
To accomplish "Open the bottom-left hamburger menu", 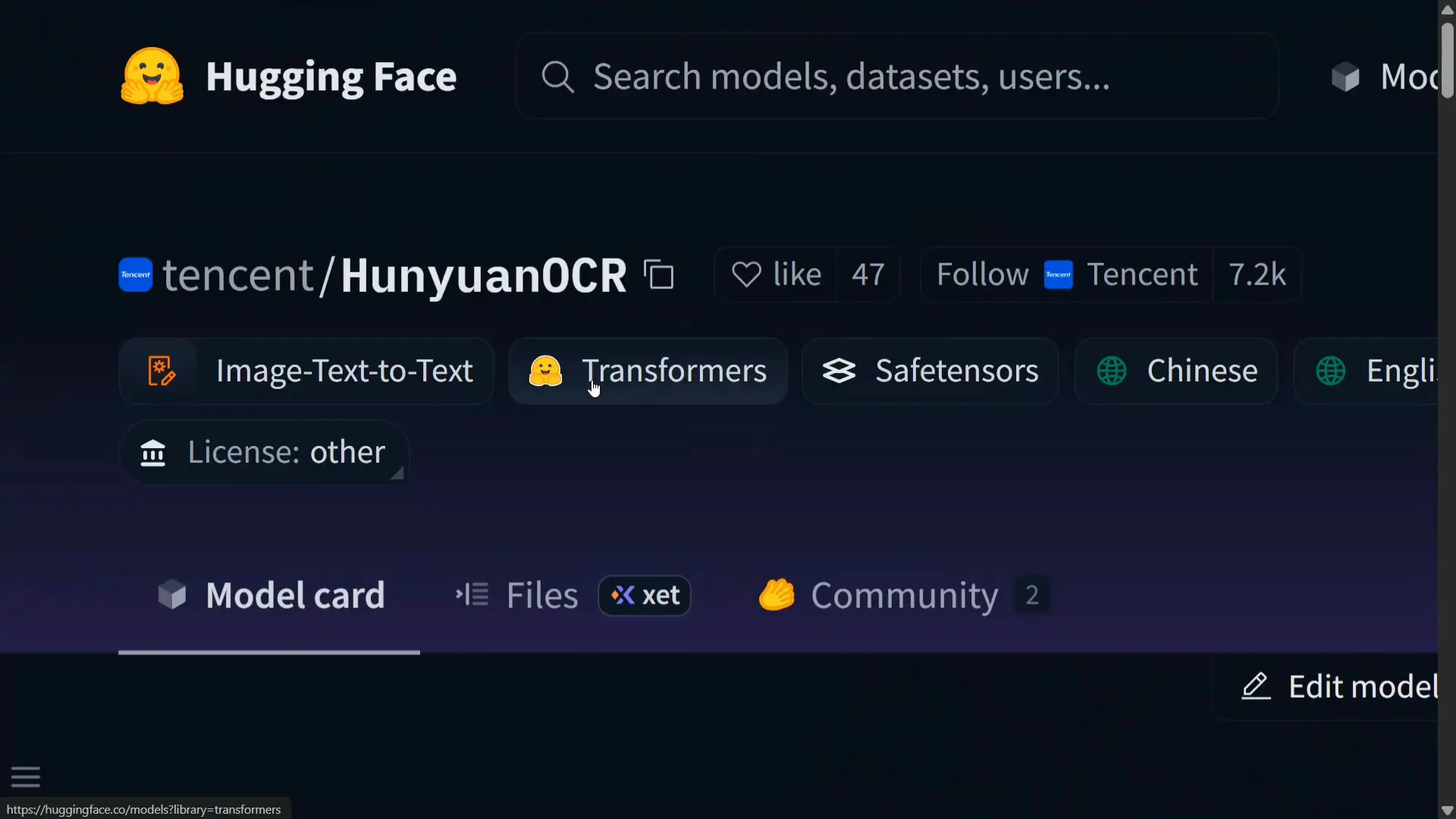I will pyautogui.click(x=25, y=777).
